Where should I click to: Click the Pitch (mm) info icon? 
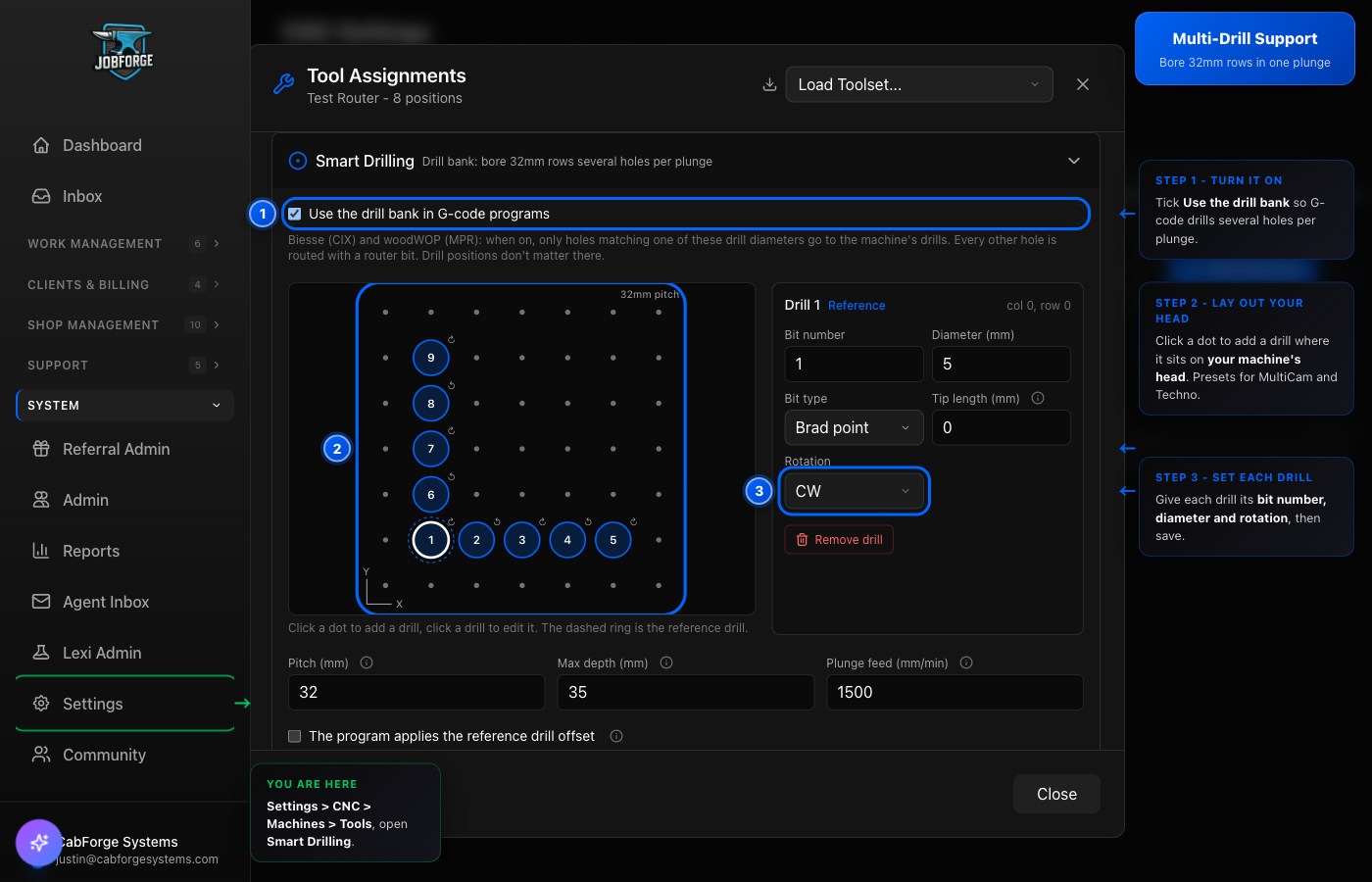tap(367, 662)
